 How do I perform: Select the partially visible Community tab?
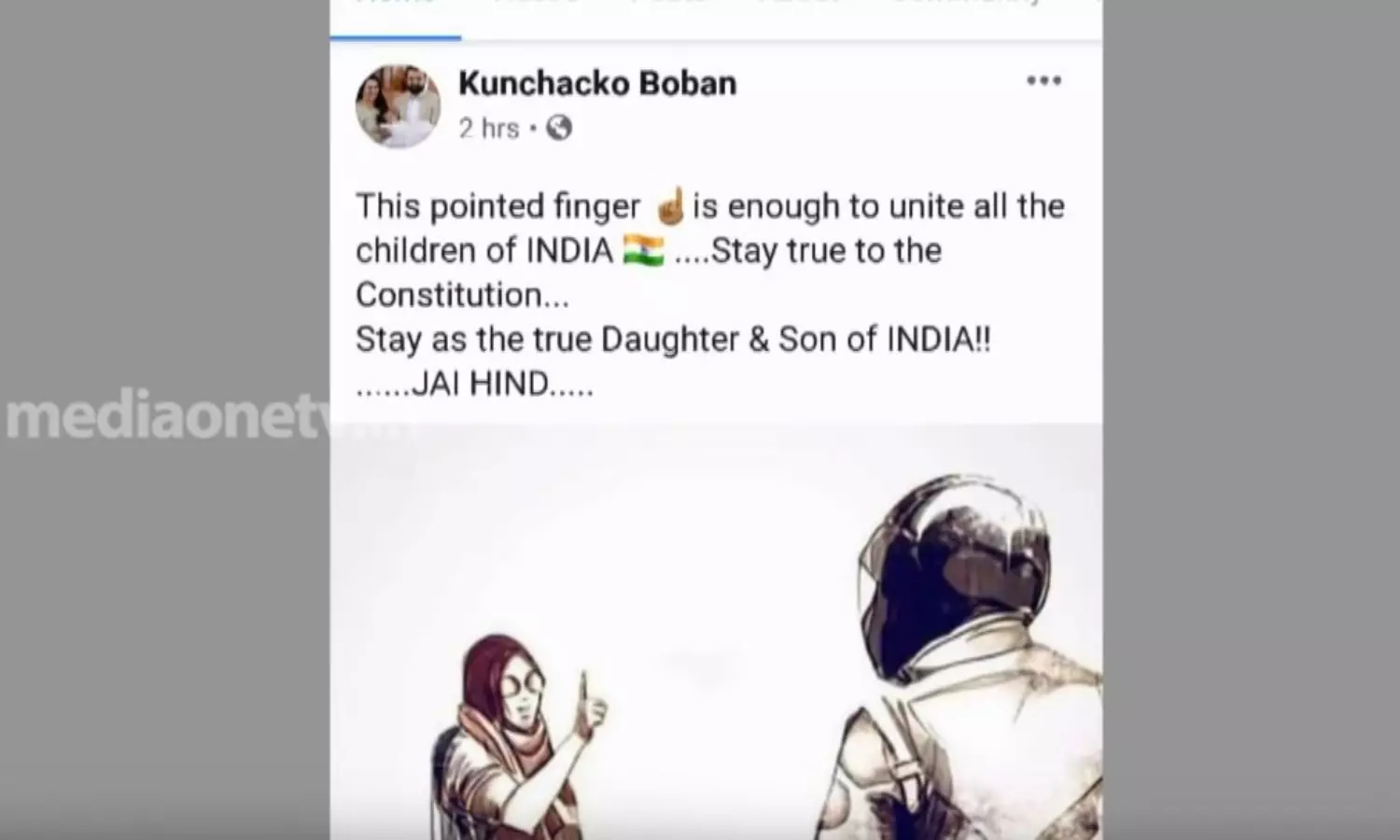click(x=966, y=5)
